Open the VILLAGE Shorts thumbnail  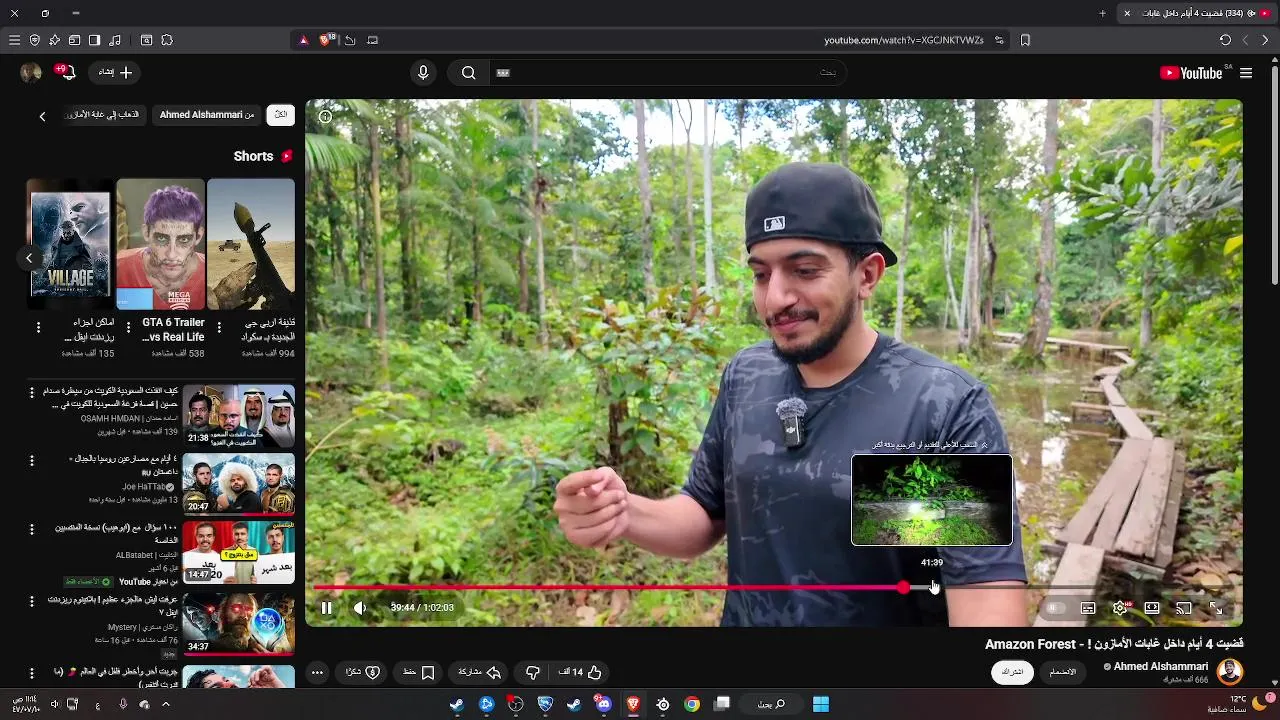pyautogui.click(x=69, y=244)
